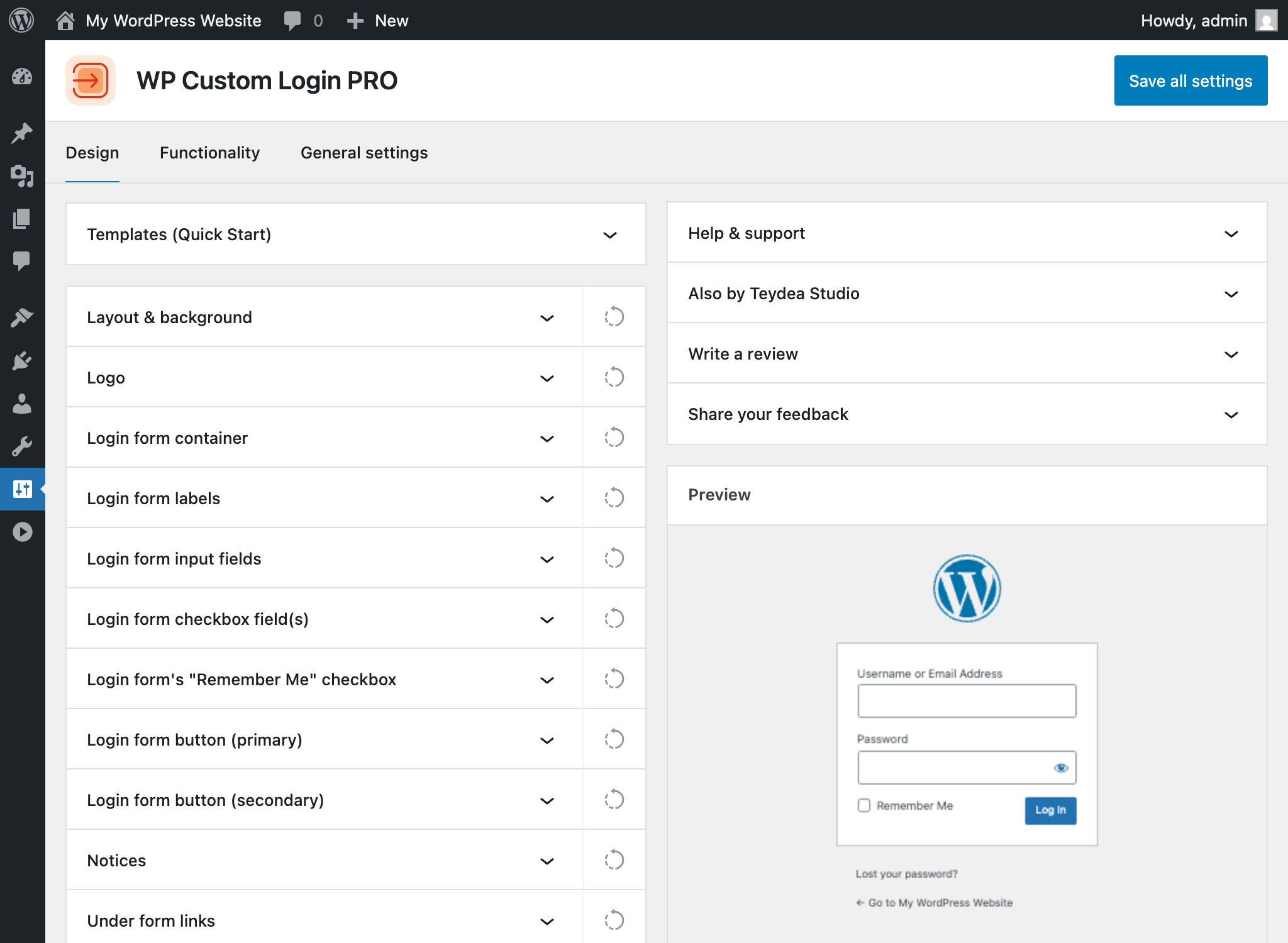Switch to the Functionality tab
Viewport: 1288px width, 943px height.
[209, 153]
